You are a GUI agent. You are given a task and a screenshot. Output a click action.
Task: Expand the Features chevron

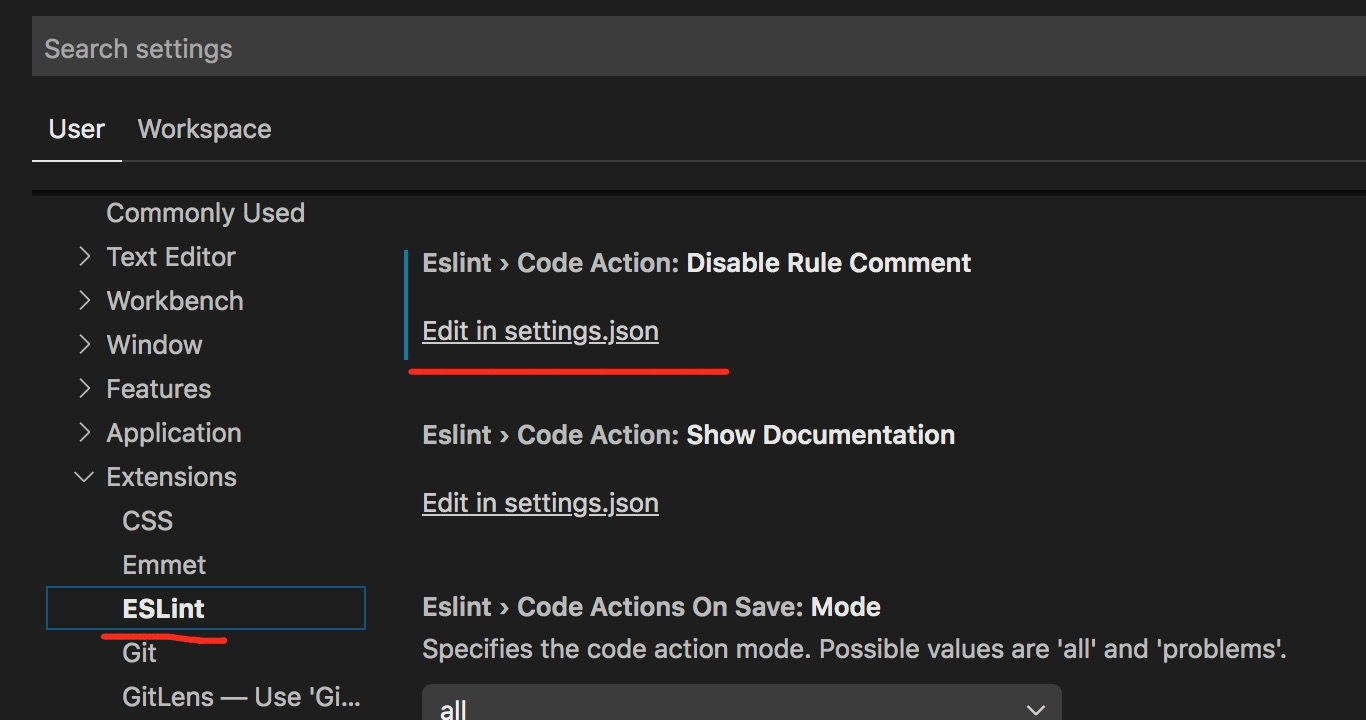(x=85, y=389)
